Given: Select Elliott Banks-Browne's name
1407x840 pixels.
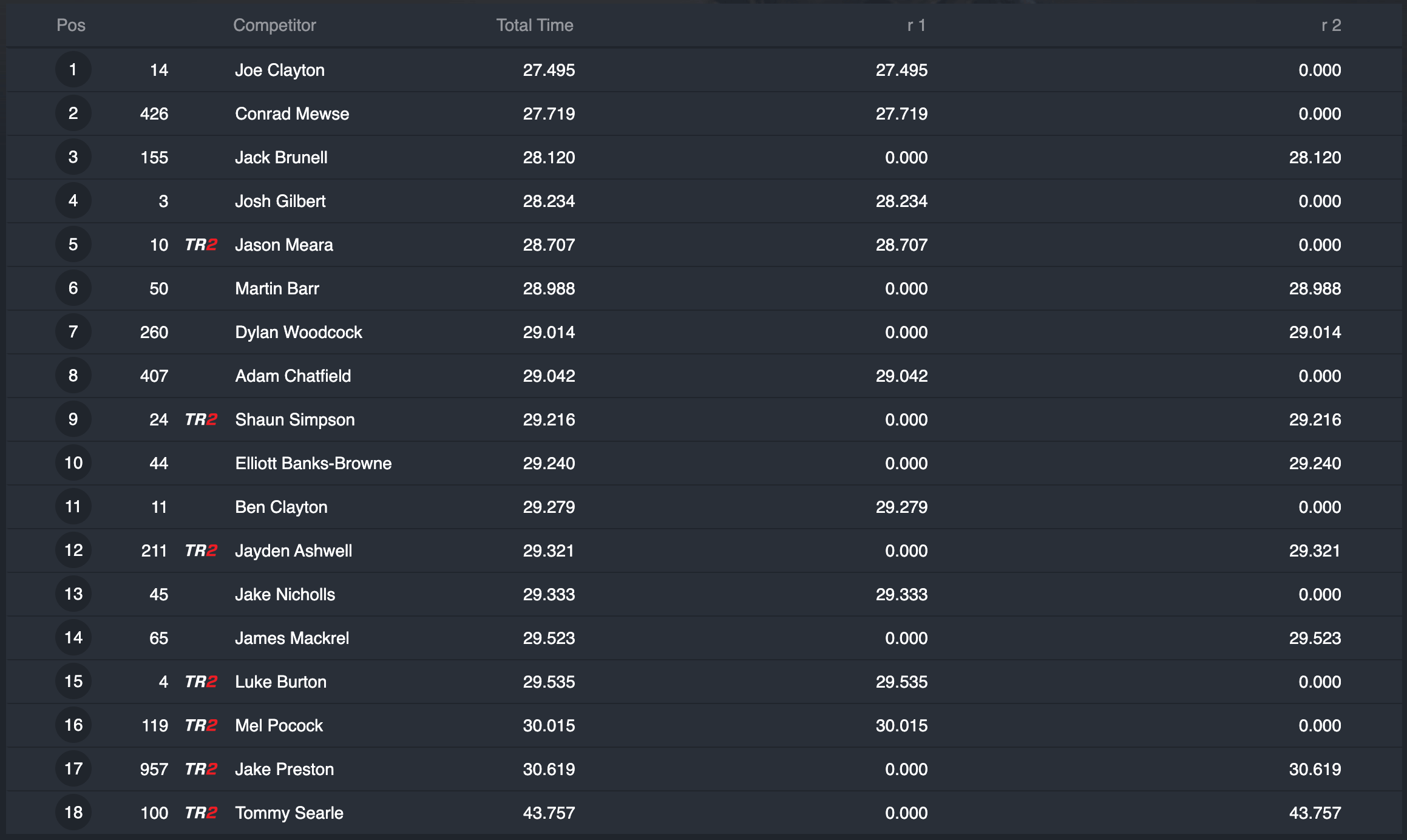Looking at the screenshot, I should pyautogui.click(x=313, y=463).
